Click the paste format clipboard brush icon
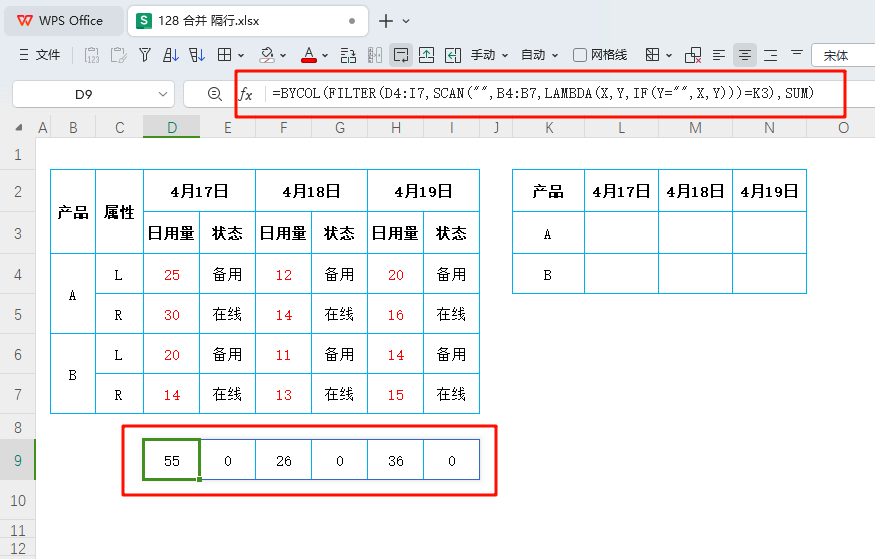Screen dimensions: 875x559 click(x=118, y=55)
